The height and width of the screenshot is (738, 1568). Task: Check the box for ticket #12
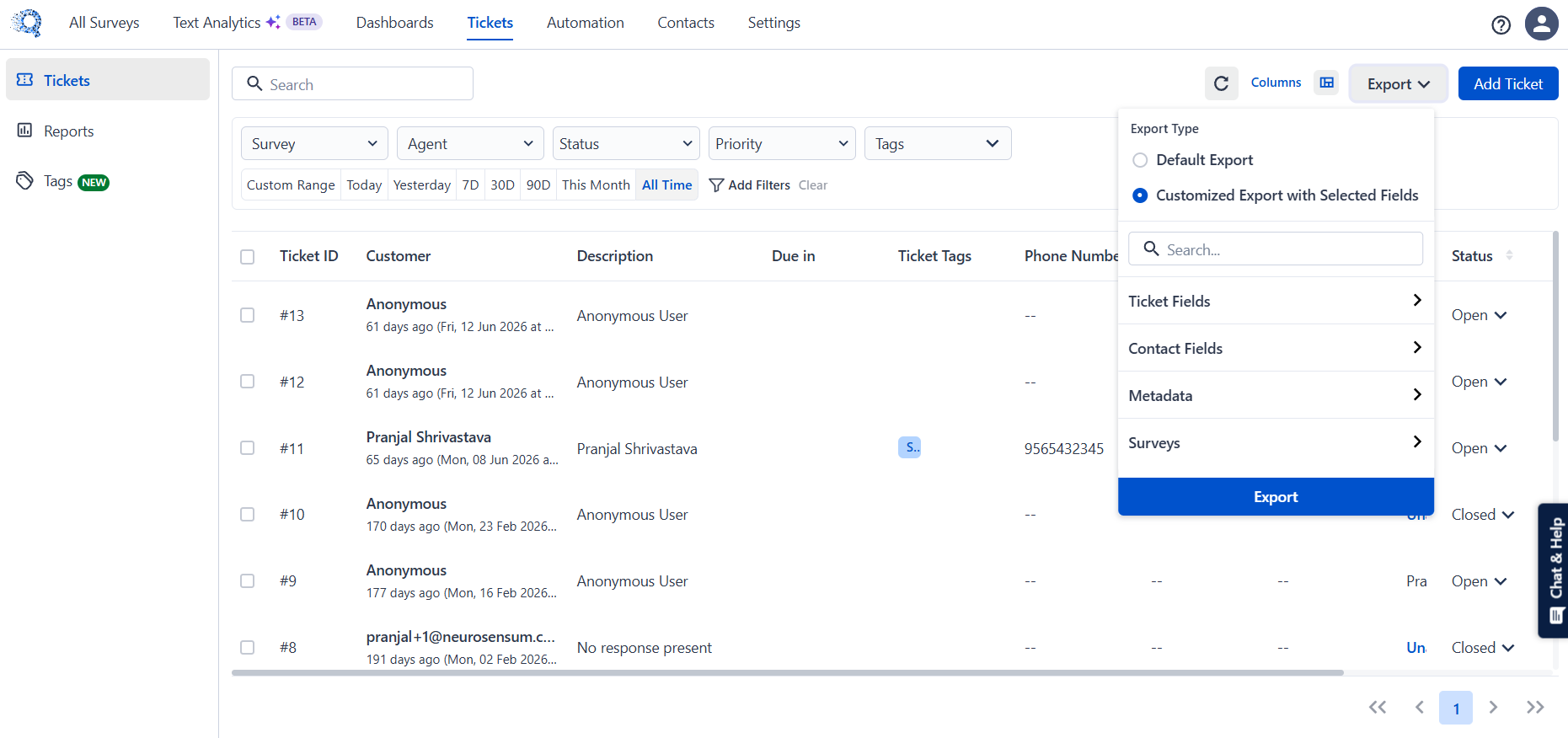point(247,382)
